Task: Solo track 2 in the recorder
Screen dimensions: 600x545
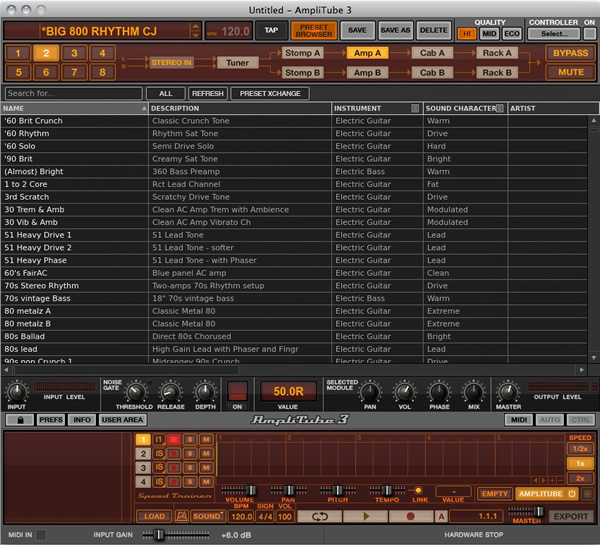Action: (x=190, y=454)
